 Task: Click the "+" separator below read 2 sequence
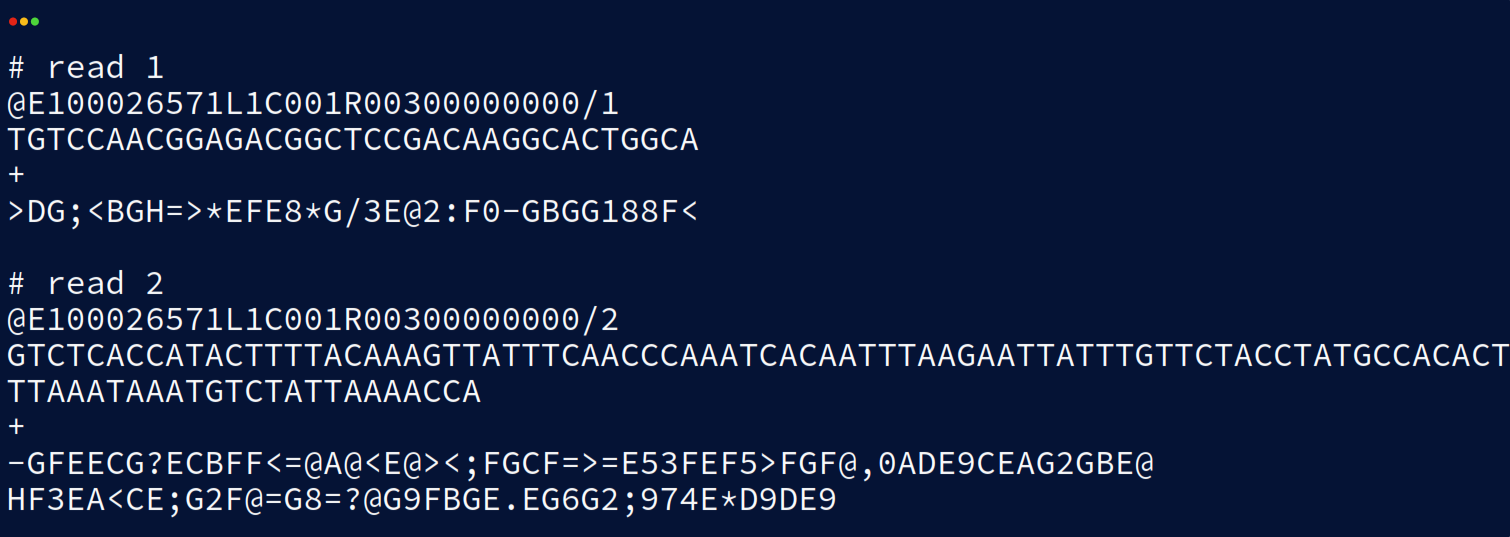[16, 428]
